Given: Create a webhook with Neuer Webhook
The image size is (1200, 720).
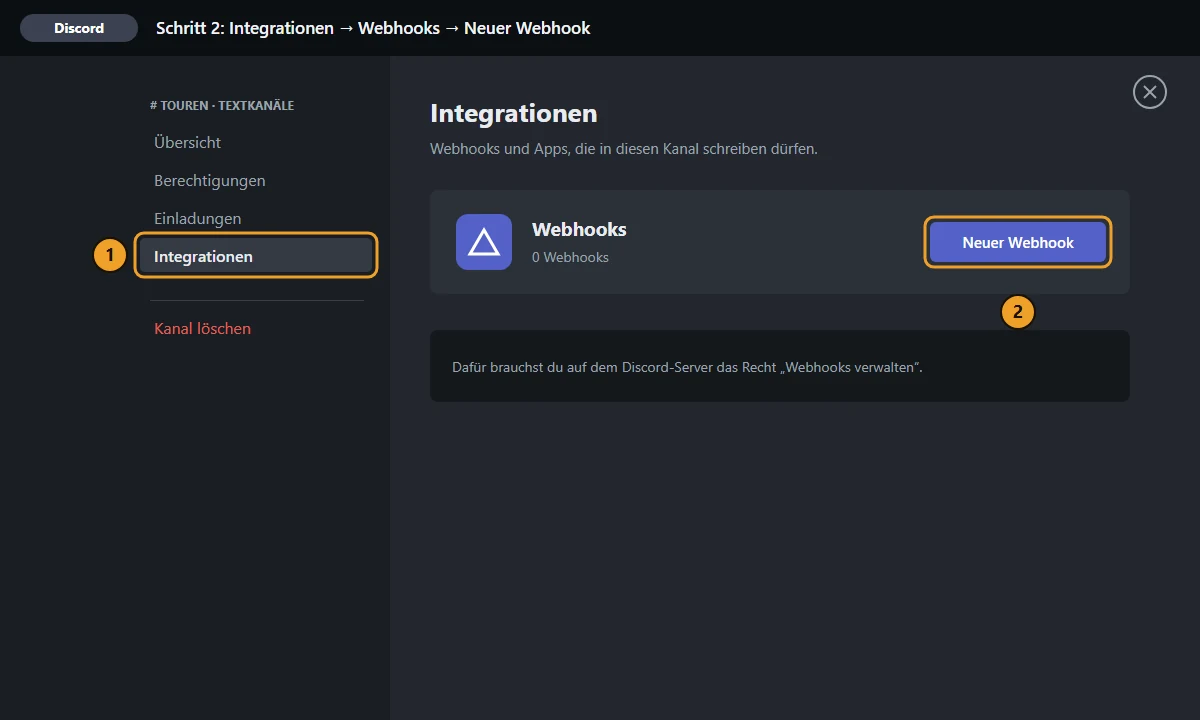Looking at the screenshot, I should click(x=1018, y=242).
